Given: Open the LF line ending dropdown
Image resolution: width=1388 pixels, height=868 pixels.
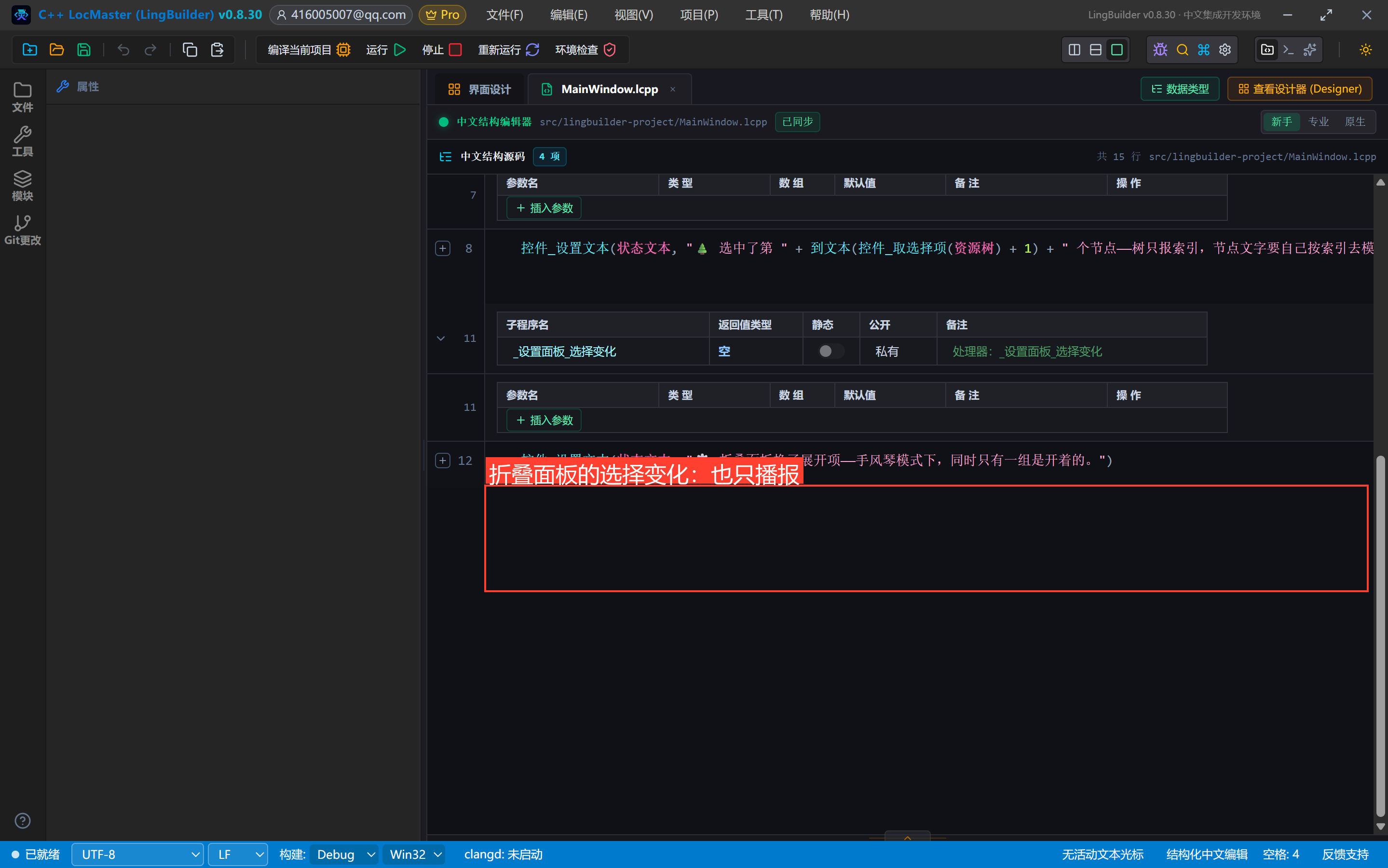Looking at the screenshot, I should (x=238, y=854).
